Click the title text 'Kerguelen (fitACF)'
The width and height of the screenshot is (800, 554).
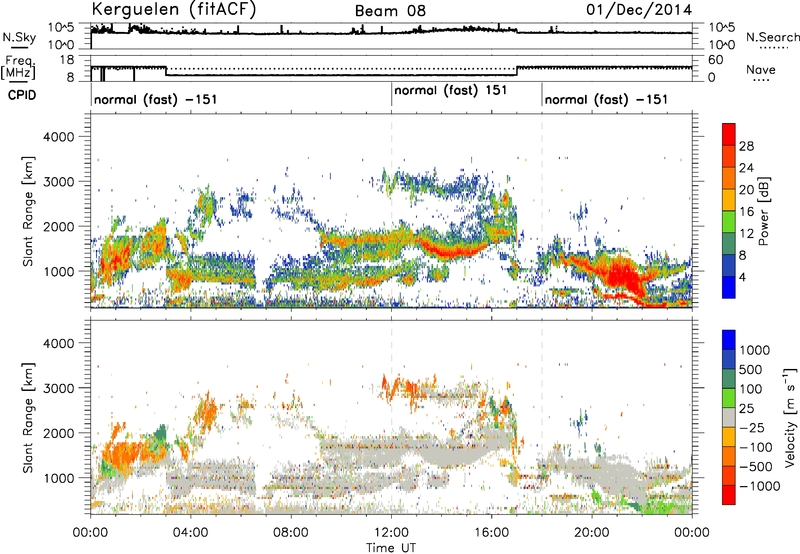pyautogui.click(x=173, y=9)
